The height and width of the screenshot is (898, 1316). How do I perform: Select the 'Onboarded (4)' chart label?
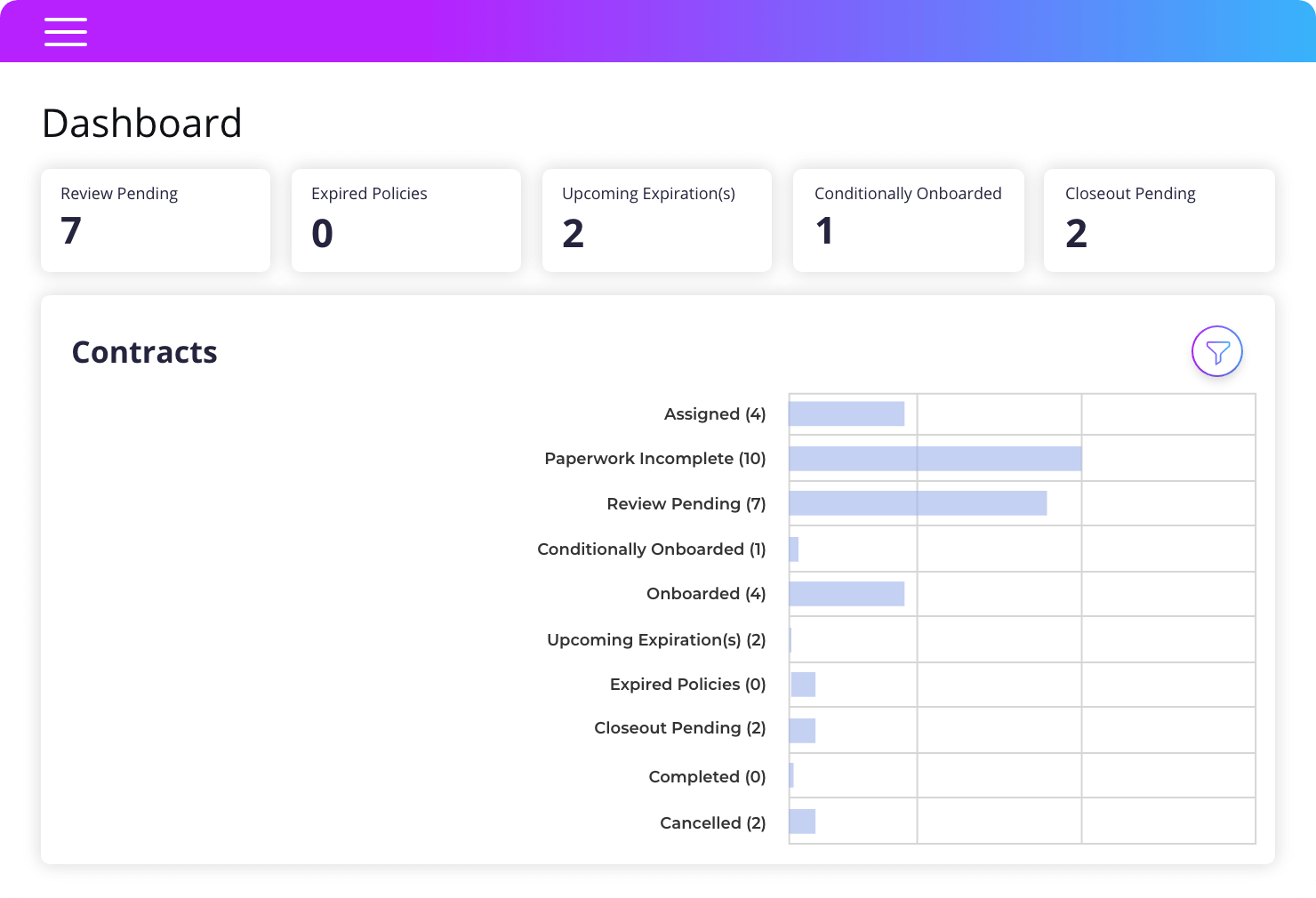pyautogui.click(x=706, y=594)
